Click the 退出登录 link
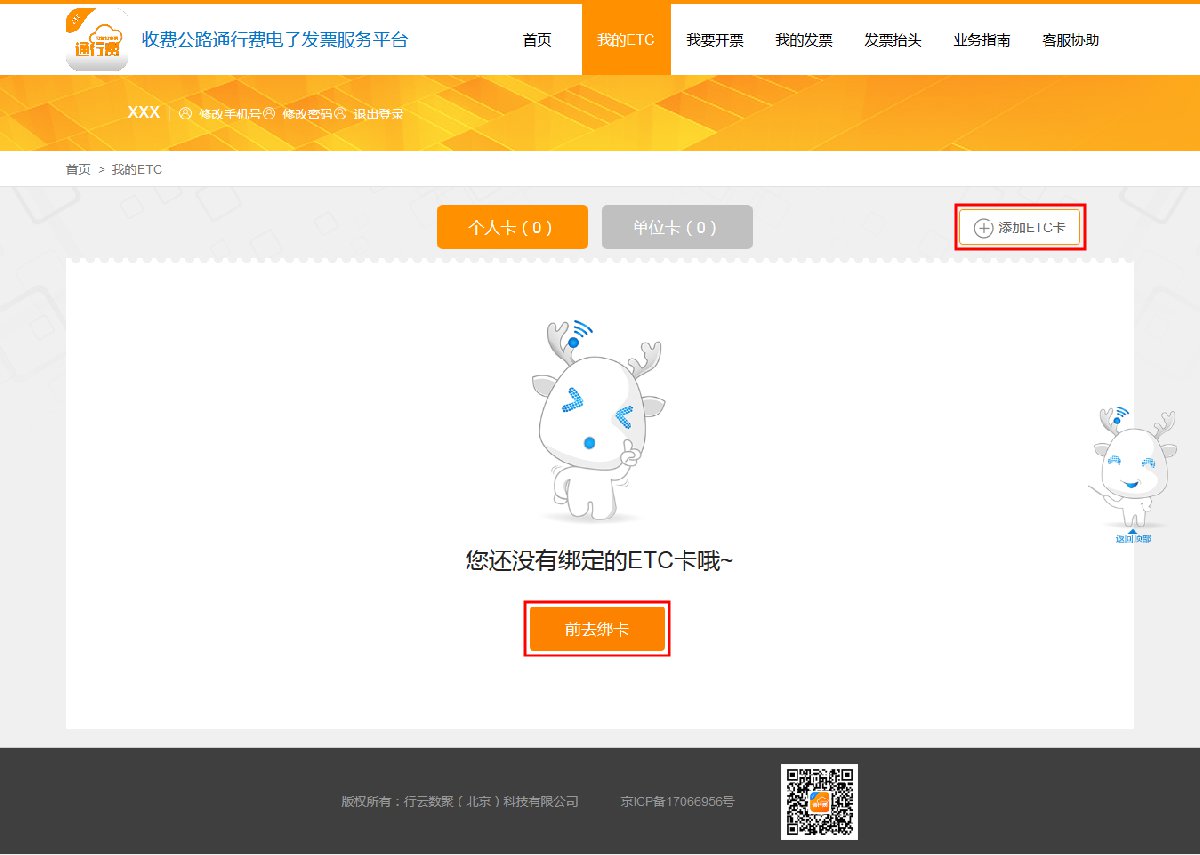 coord(379,114)
